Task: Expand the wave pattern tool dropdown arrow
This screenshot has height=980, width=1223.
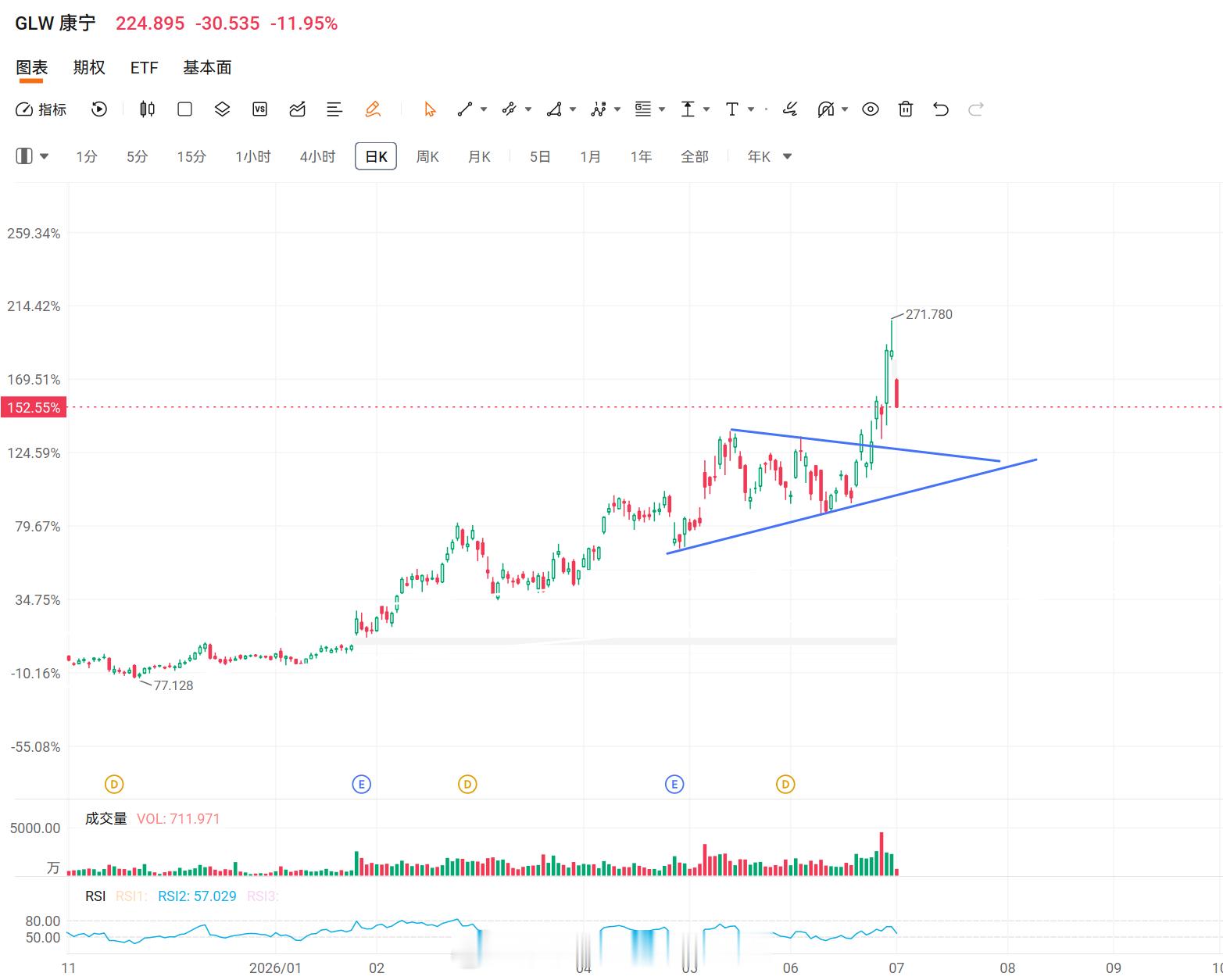Action: tap(617, 109)
